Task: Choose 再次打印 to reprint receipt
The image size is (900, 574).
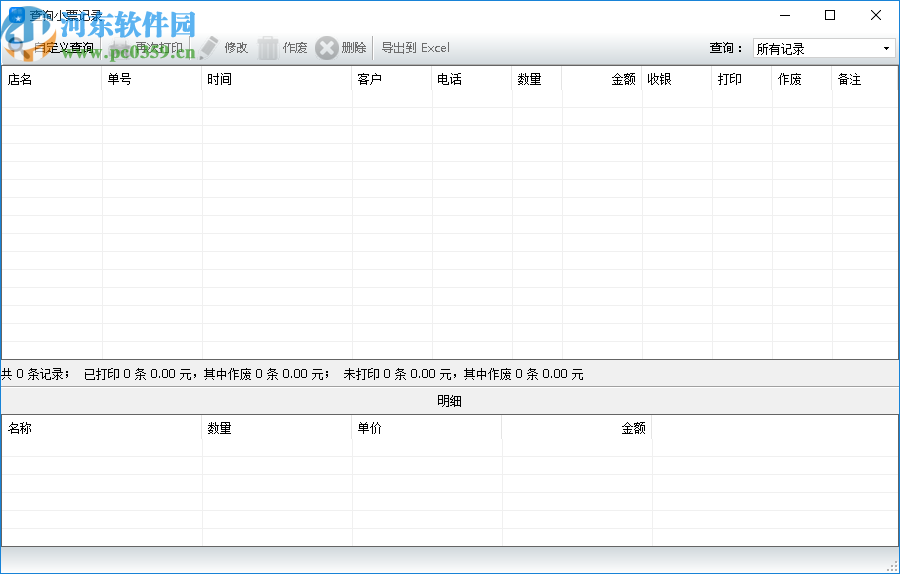Action: click(159, 48)
